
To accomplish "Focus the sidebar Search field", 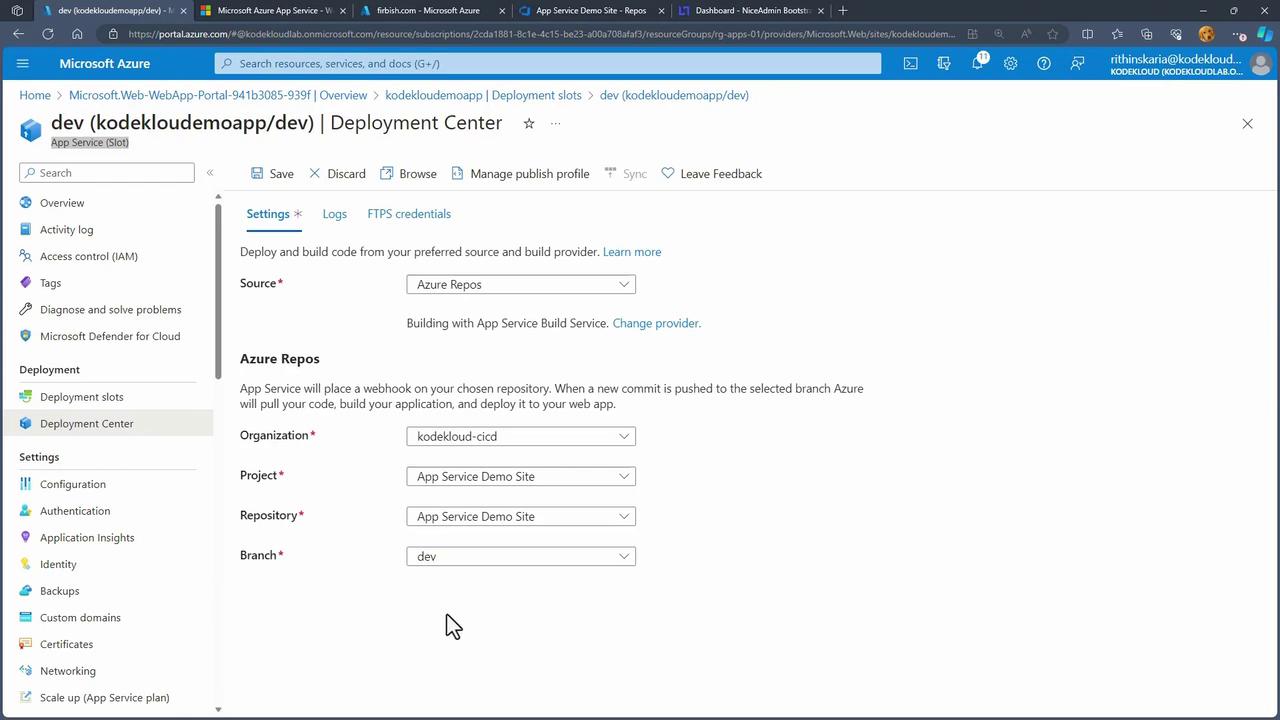I will (107, 173).
